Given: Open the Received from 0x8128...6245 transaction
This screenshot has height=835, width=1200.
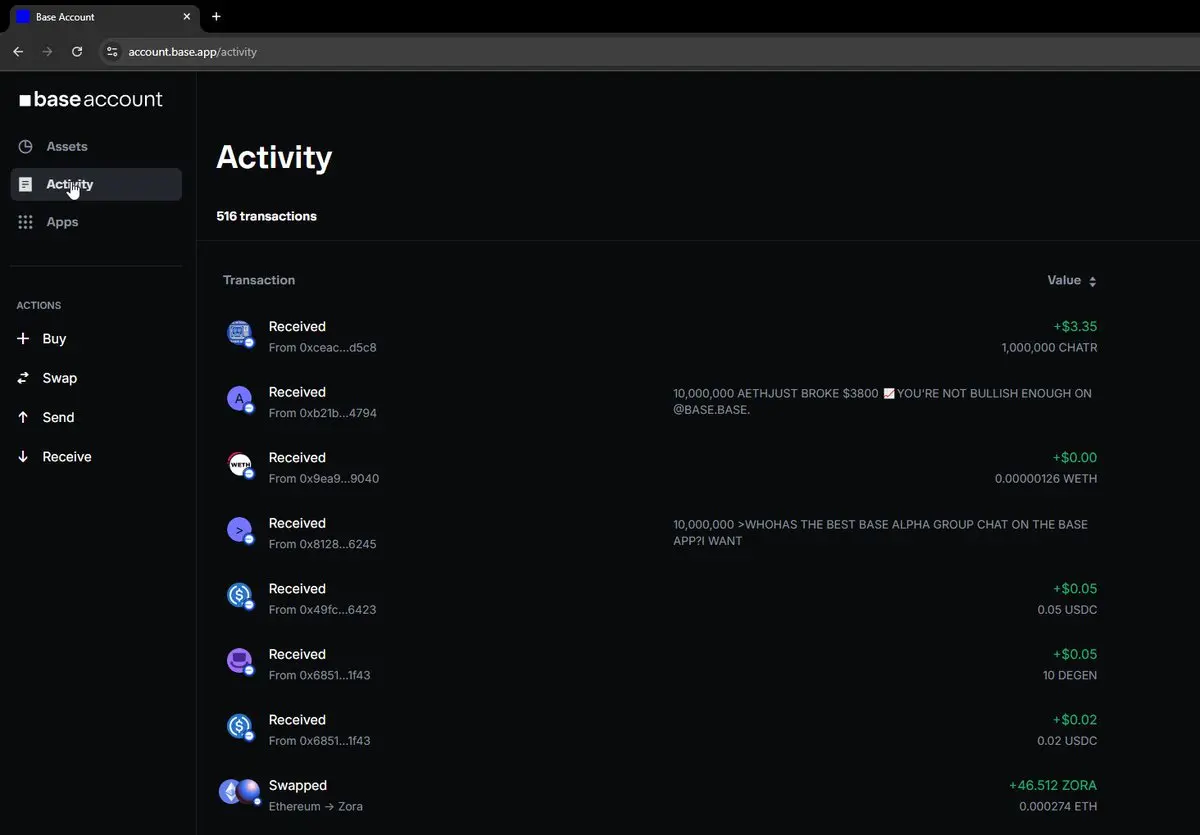Looking at the screenshot, I should [660, 533].
